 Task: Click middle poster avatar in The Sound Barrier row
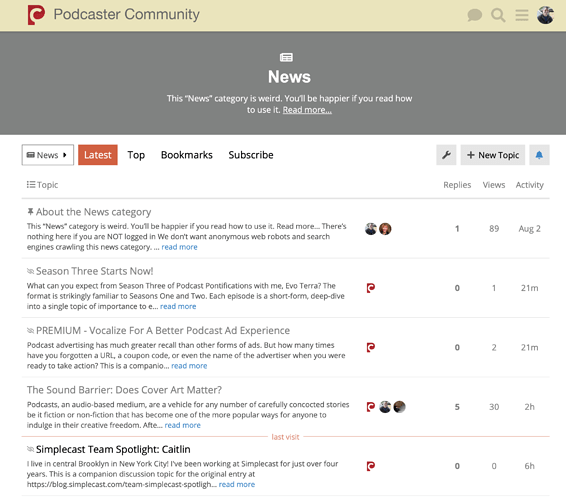tap(385, 407)
